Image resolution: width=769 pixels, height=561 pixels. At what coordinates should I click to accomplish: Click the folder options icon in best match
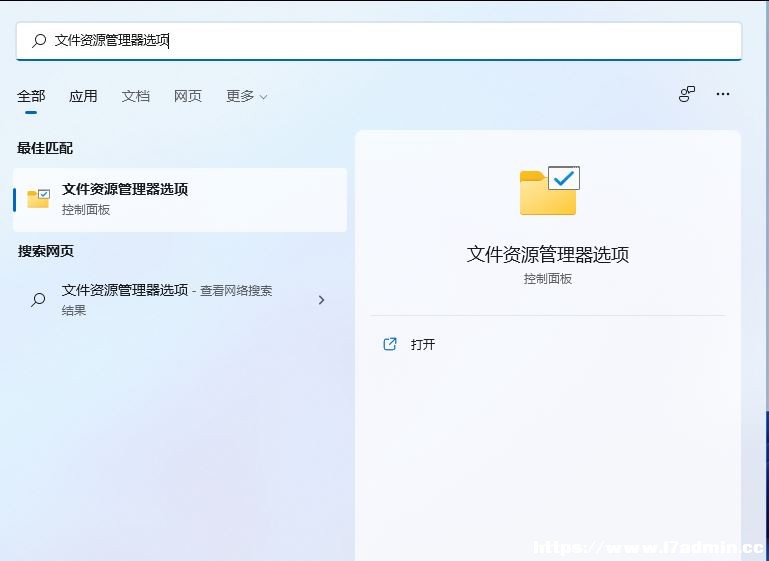coord(38,199)
